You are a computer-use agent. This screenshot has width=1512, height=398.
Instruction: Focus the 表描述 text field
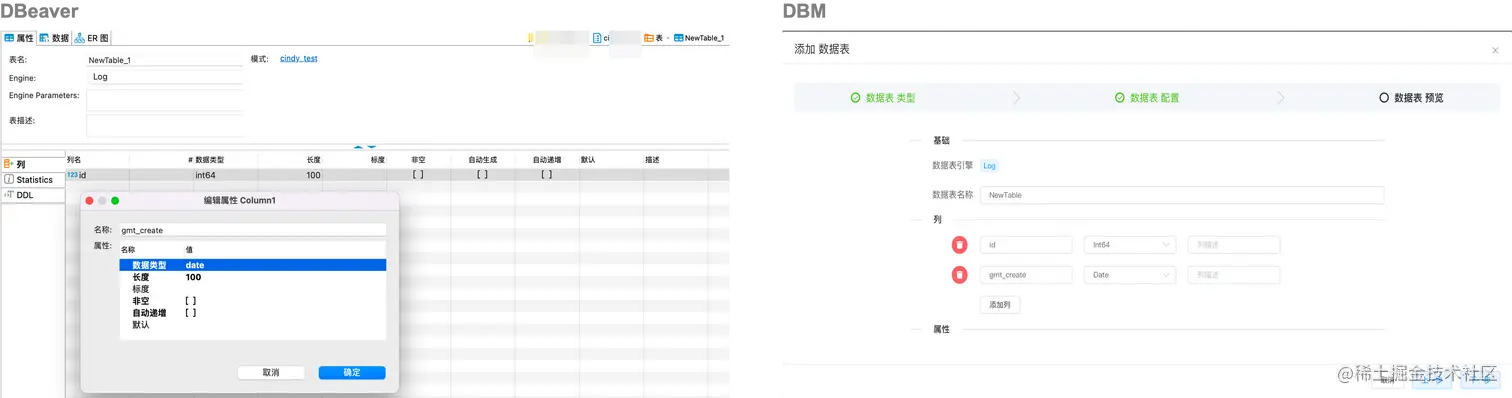[x=165, y=125]
